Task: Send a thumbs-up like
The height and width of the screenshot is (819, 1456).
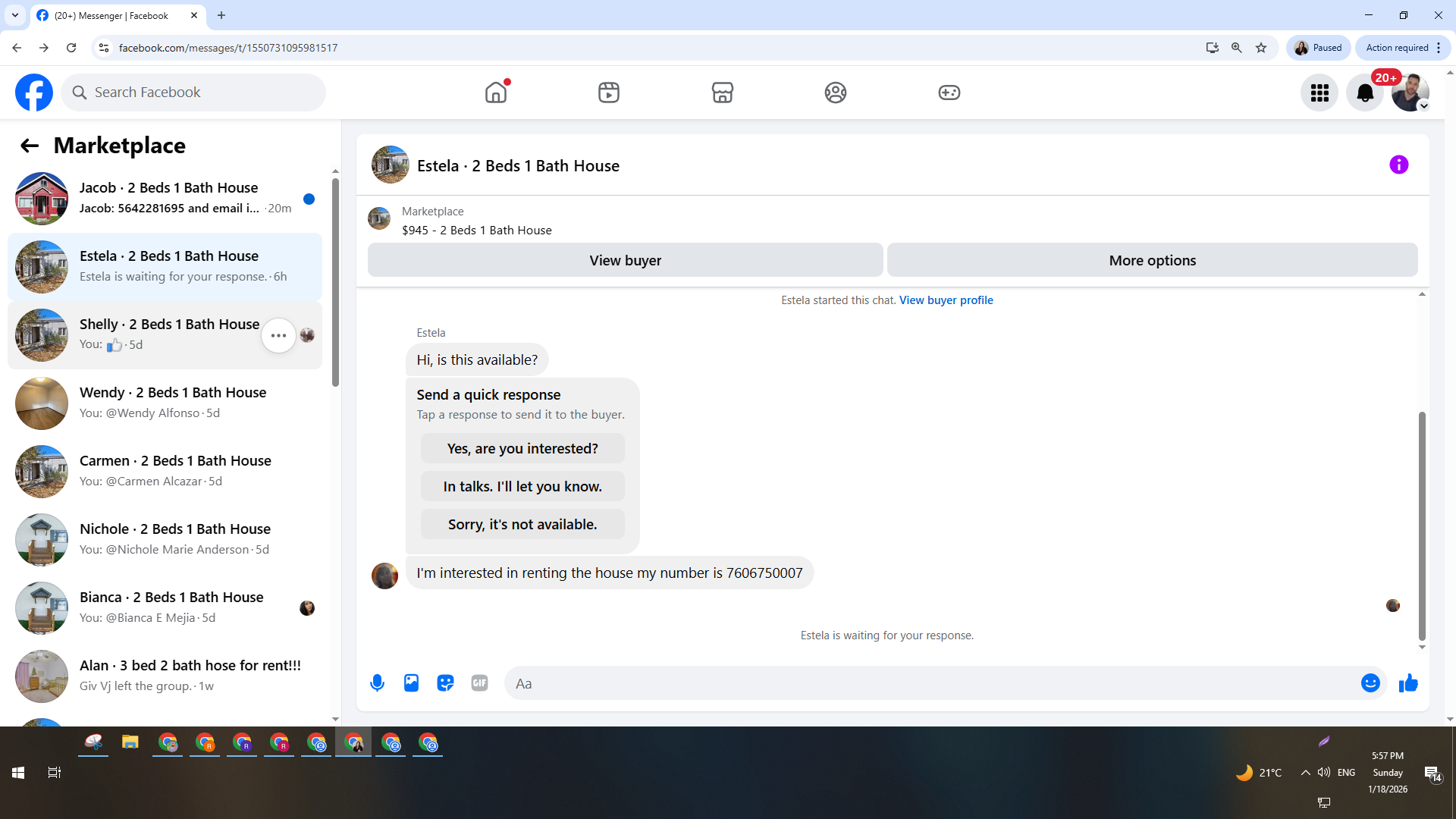Action: [x=1408, y=683]
